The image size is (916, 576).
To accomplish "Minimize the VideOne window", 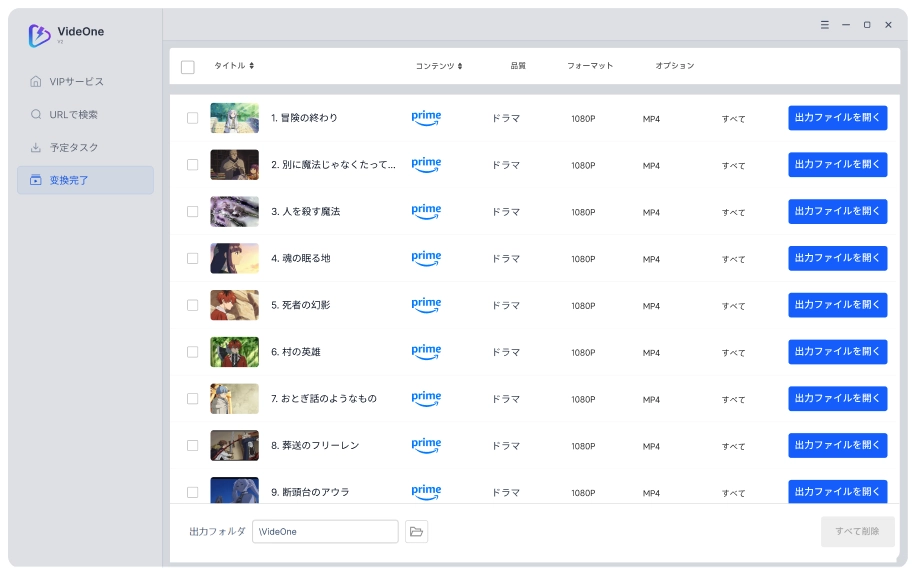I will (x=845, y=25).
